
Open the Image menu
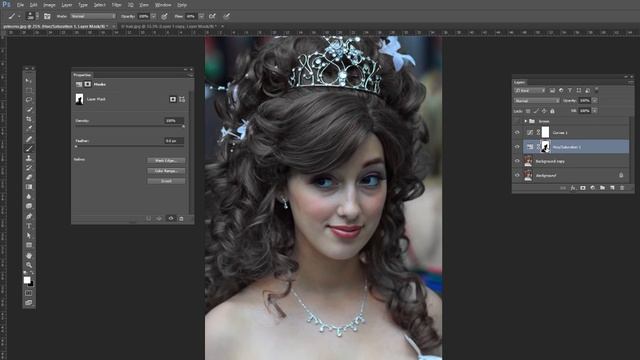(49, 5)
